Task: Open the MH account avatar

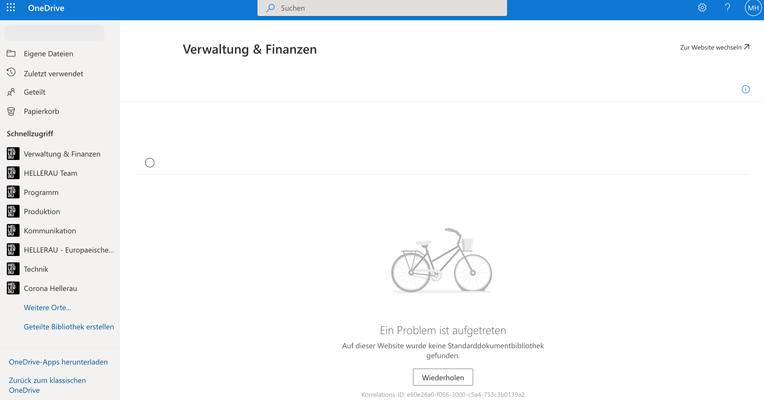Action: tap(753, 8)
